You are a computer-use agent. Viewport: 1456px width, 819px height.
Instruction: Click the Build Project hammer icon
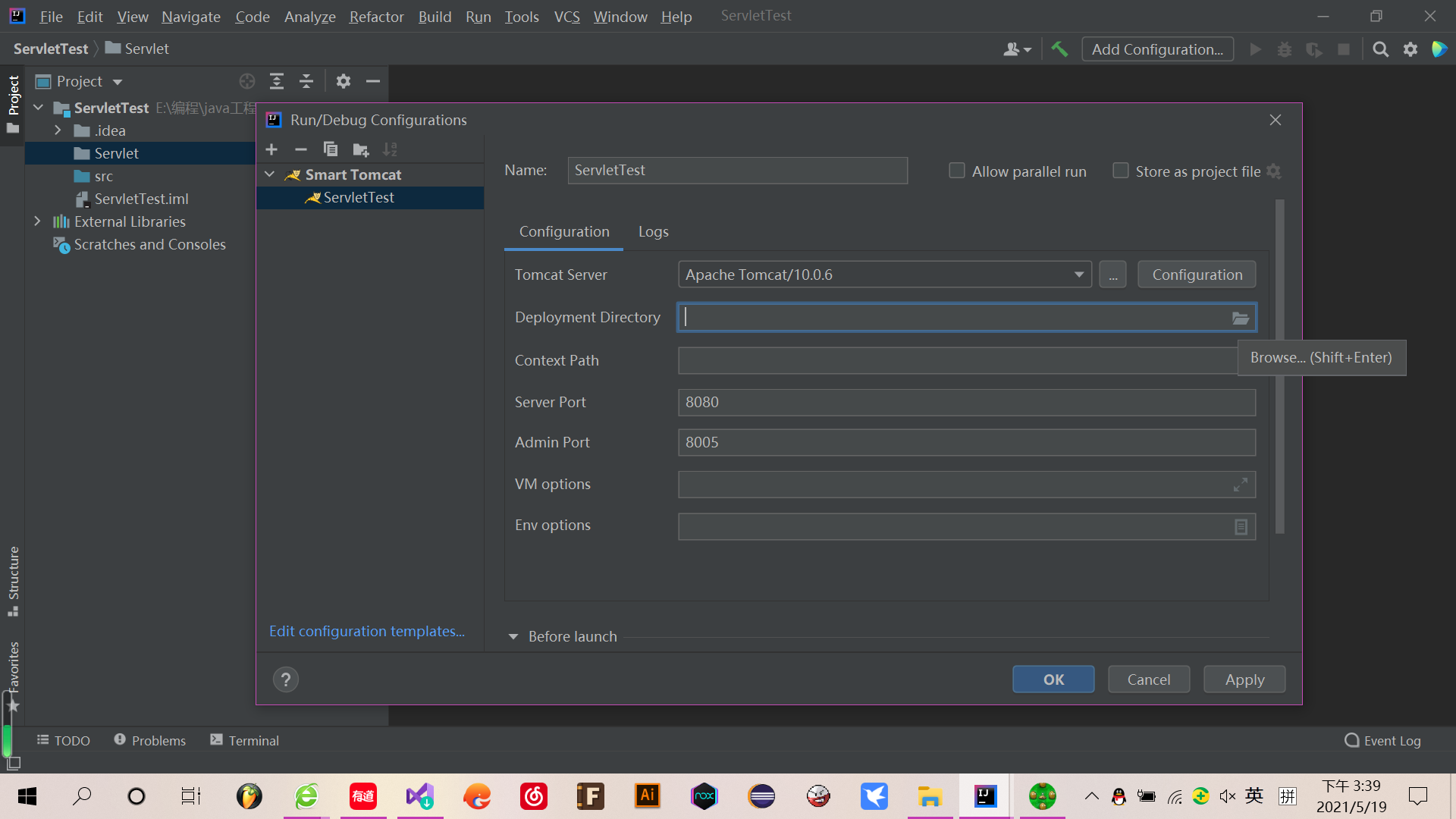tap(1059, 49)
